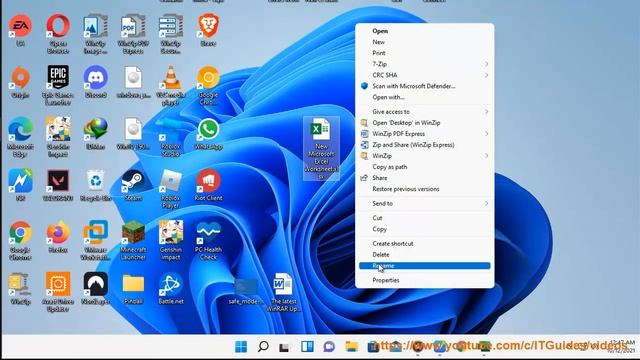The width and height of the screenshot is (640, 360).
Task: Select the Recycle Bin icon
Action: [x=96, y=185]
